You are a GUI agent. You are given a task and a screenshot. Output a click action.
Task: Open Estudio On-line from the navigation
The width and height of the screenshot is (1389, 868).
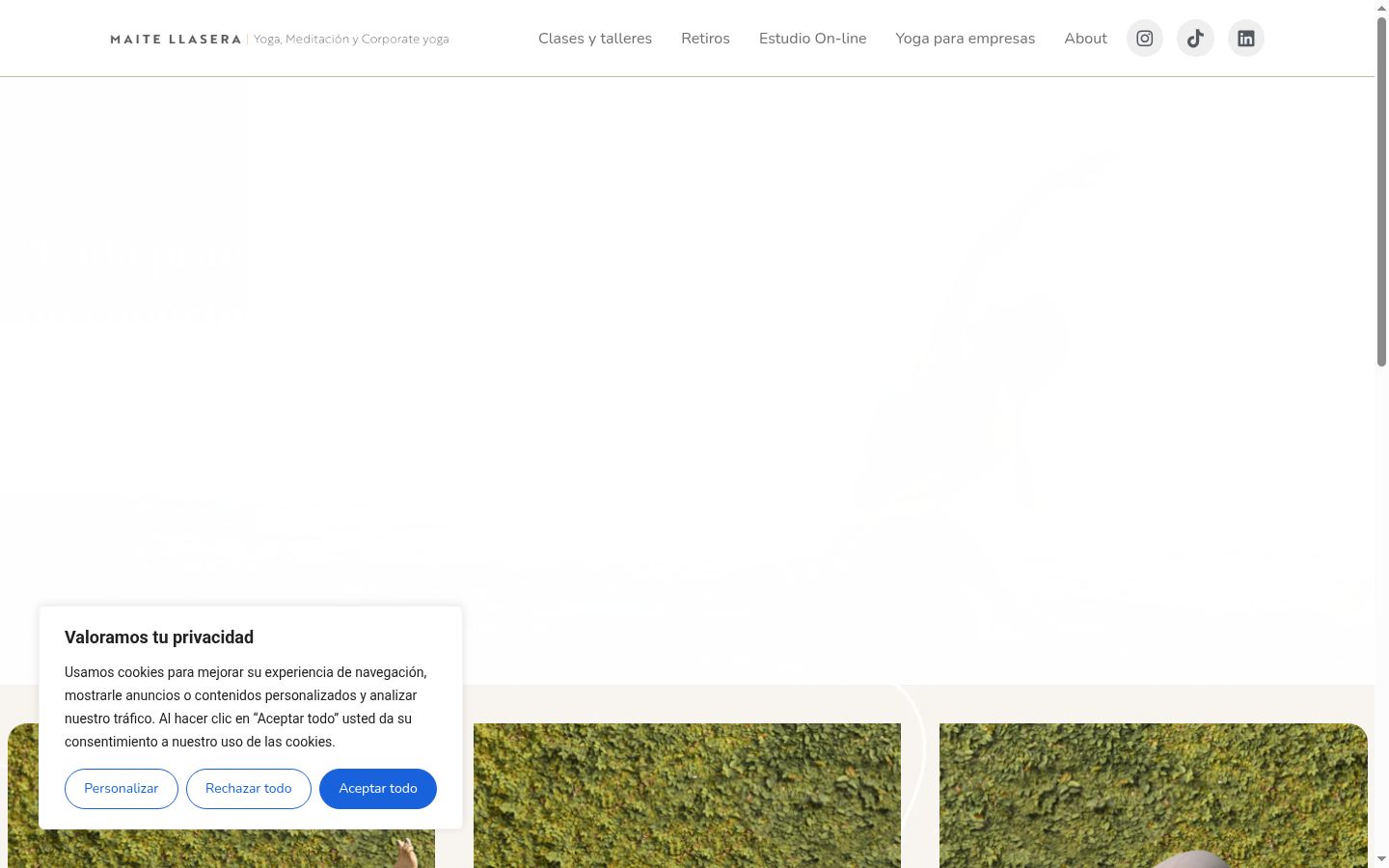pyautogui.click(x=813, y=39)
